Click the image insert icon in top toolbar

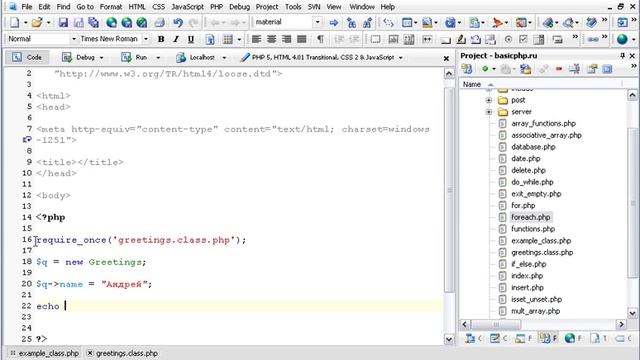pos(427,22)
